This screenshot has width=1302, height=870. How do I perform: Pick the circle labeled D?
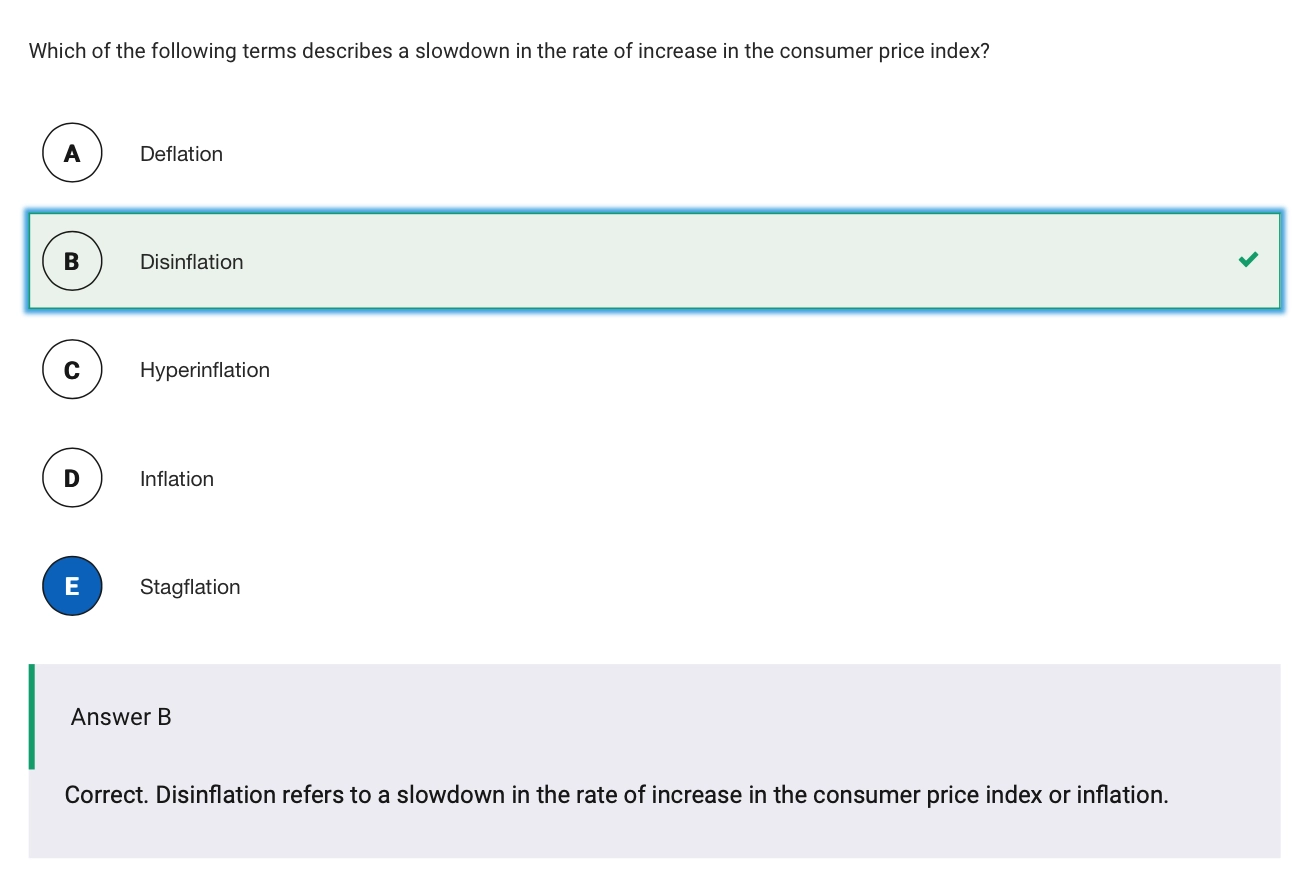(72, 478)
